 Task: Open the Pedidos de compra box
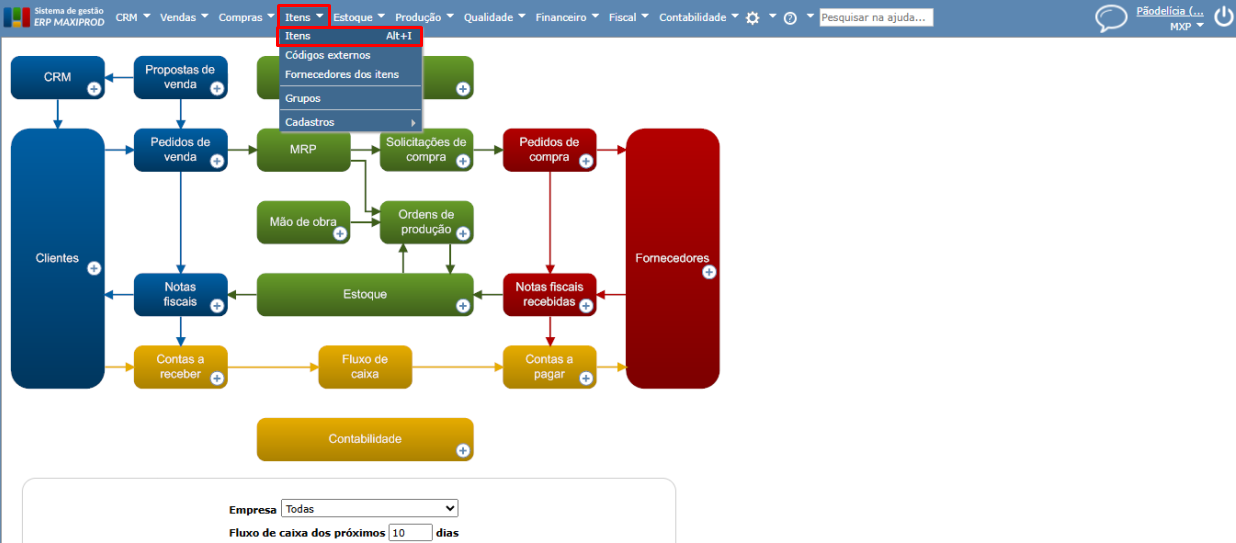550,150
